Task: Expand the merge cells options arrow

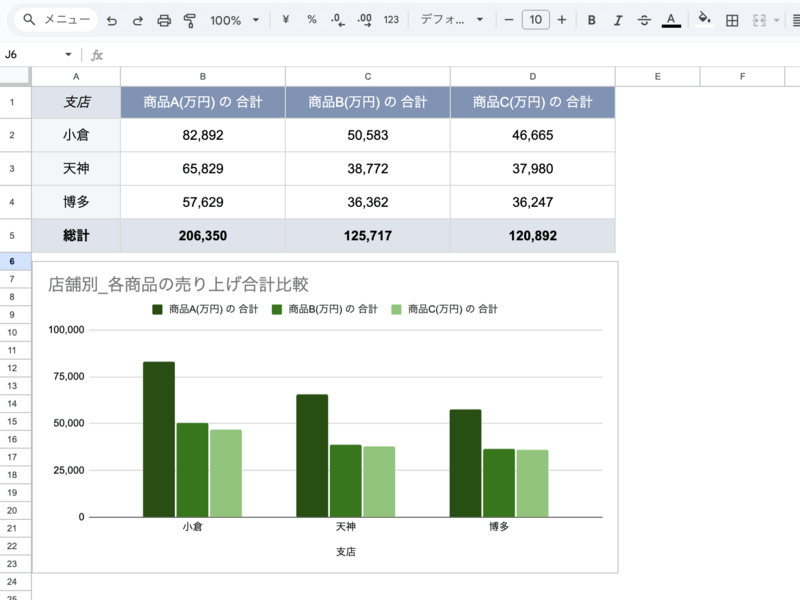Action: 777,20
